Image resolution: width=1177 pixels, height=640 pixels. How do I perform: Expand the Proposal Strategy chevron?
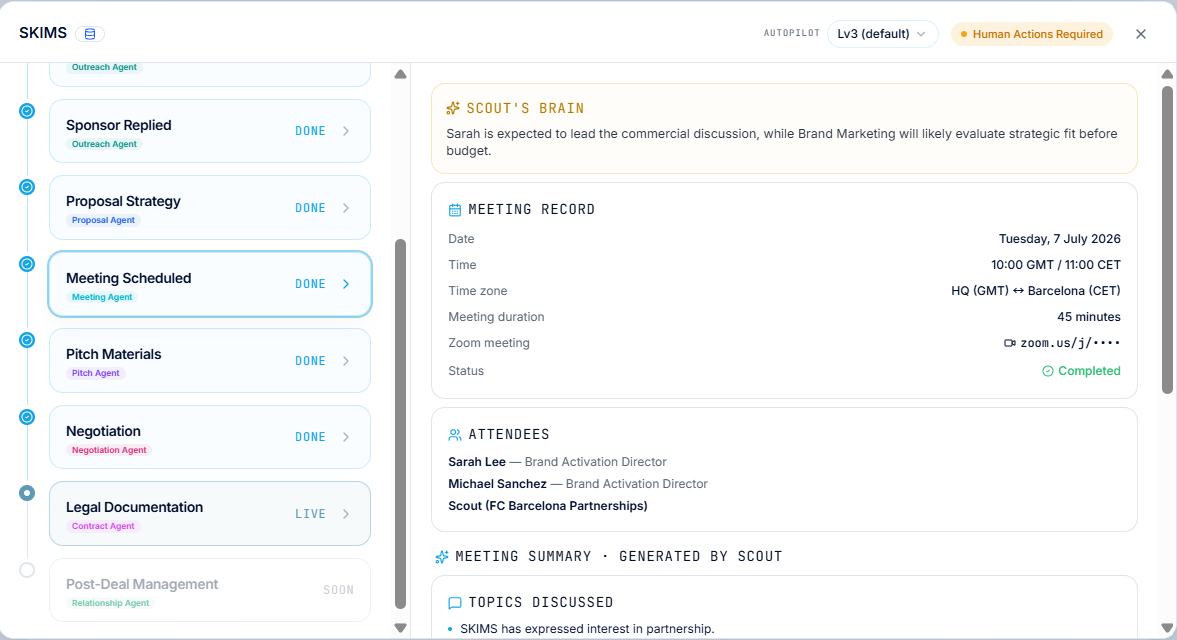click(346, 208)
